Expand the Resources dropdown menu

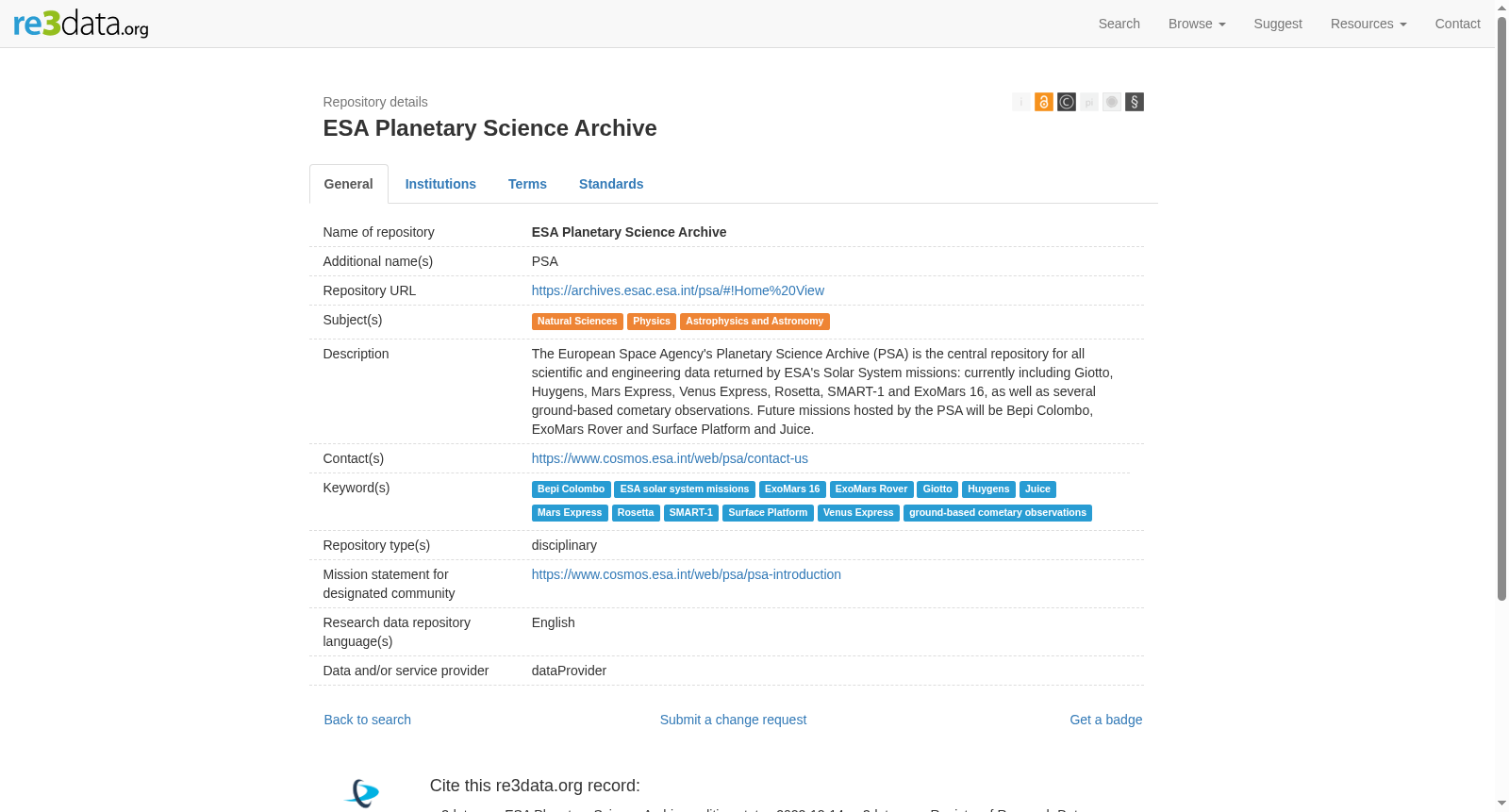[x=1368, y=24]
